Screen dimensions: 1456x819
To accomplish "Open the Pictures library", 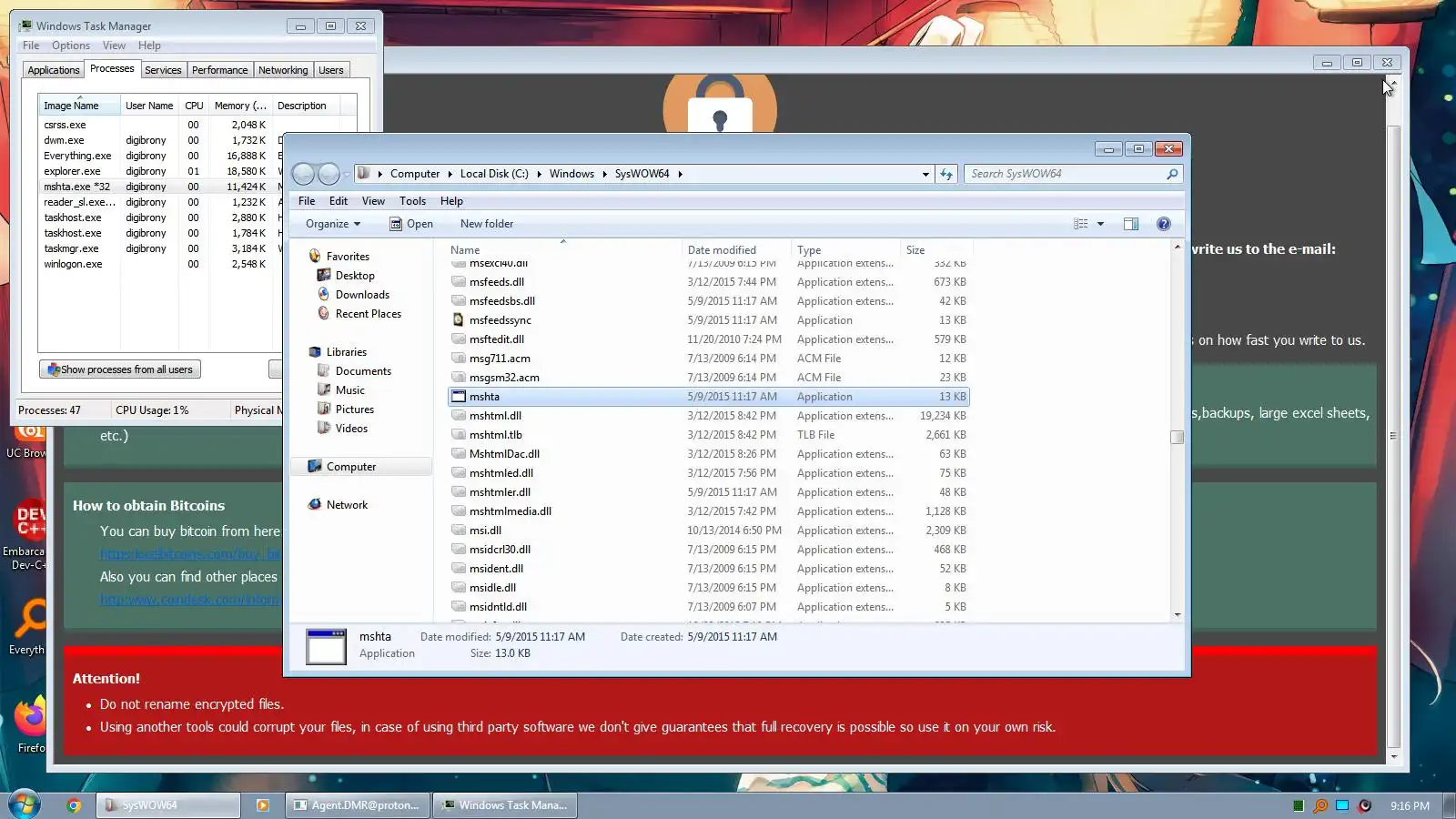I will [354, 409].
